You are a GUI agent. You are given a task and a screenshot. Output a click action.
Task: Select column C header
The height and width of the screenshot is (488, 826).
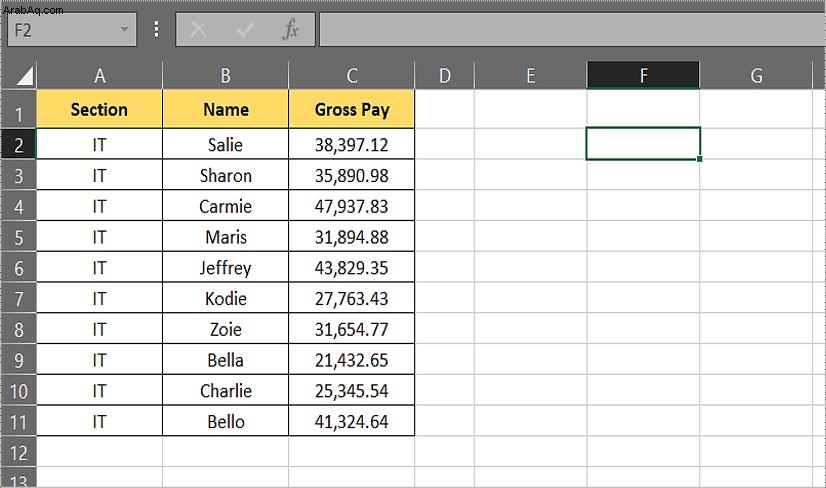pyautogui.click(x=351, y=75)
